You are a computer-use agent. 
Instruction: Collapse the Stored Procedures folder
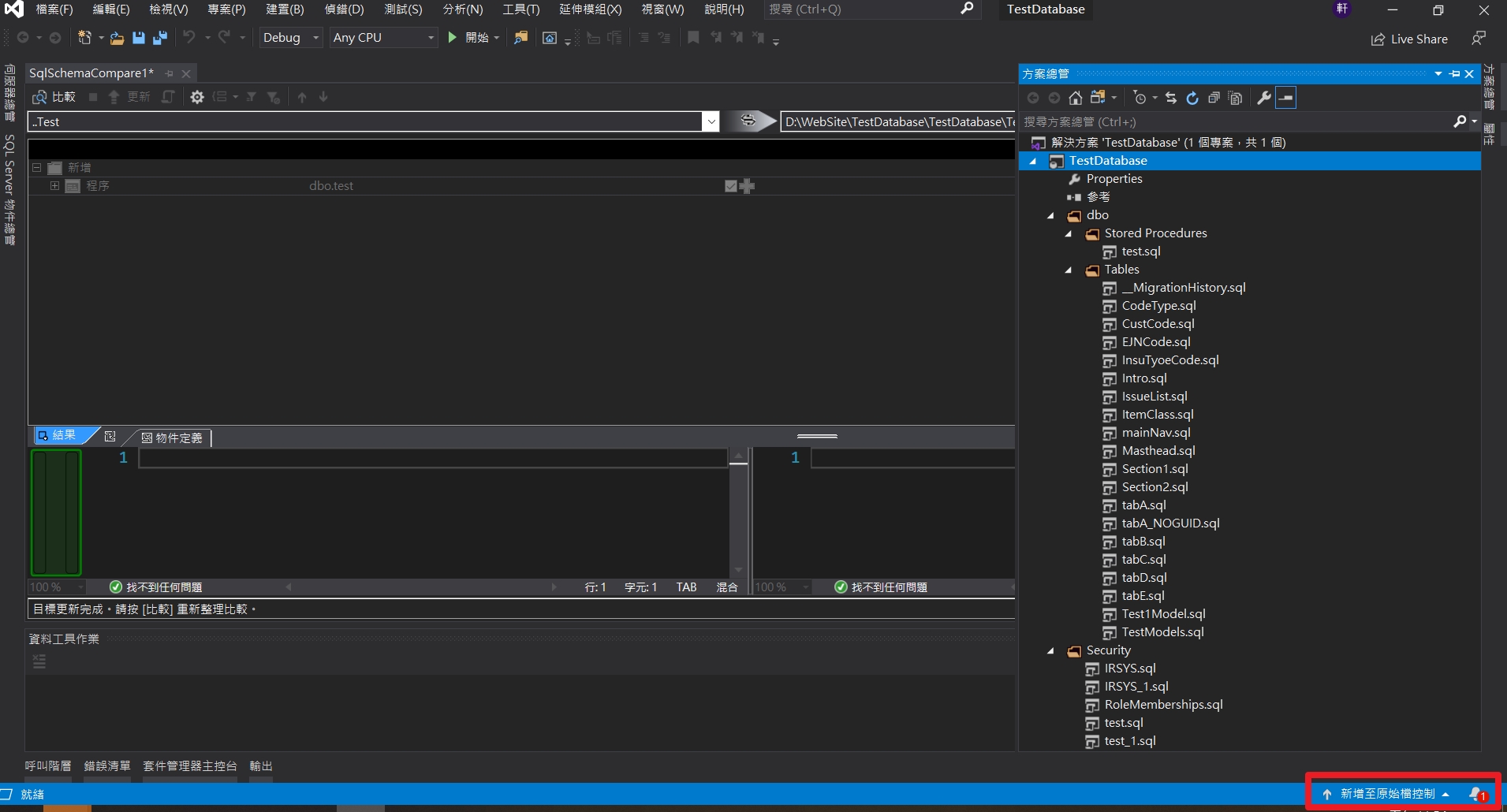coord(1069,233)
